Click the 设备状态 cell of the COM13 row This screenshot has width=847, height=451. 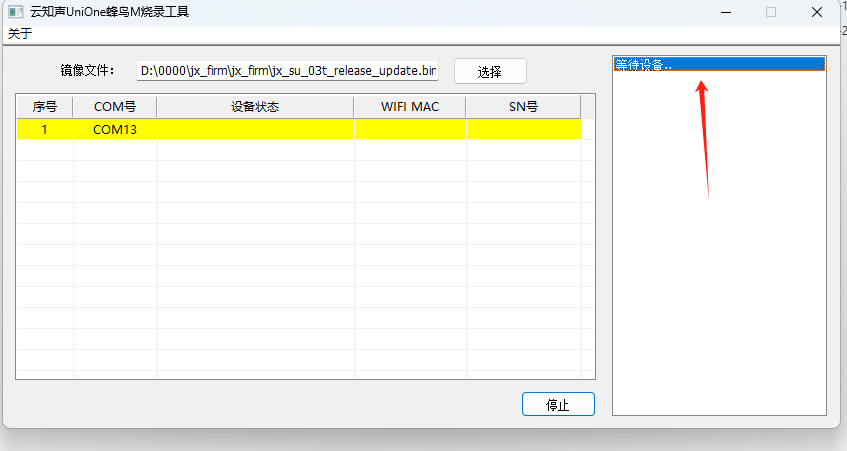[255, 129]
